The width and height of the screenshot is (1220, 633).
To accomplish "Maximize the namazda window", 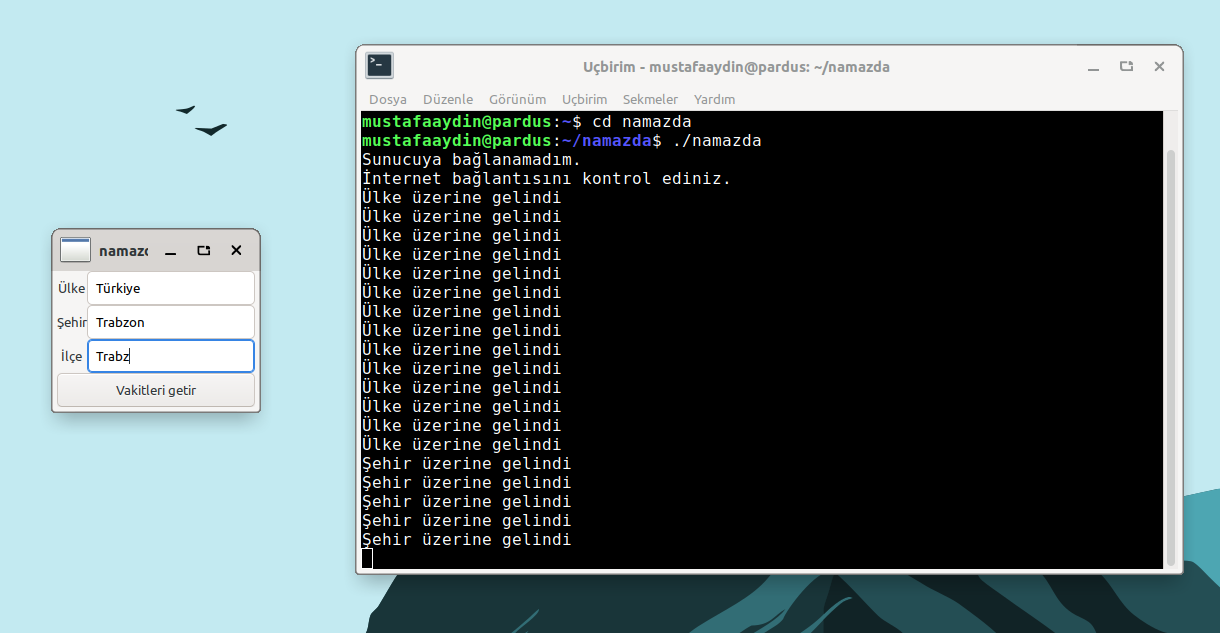I will [x=204, y=251].
